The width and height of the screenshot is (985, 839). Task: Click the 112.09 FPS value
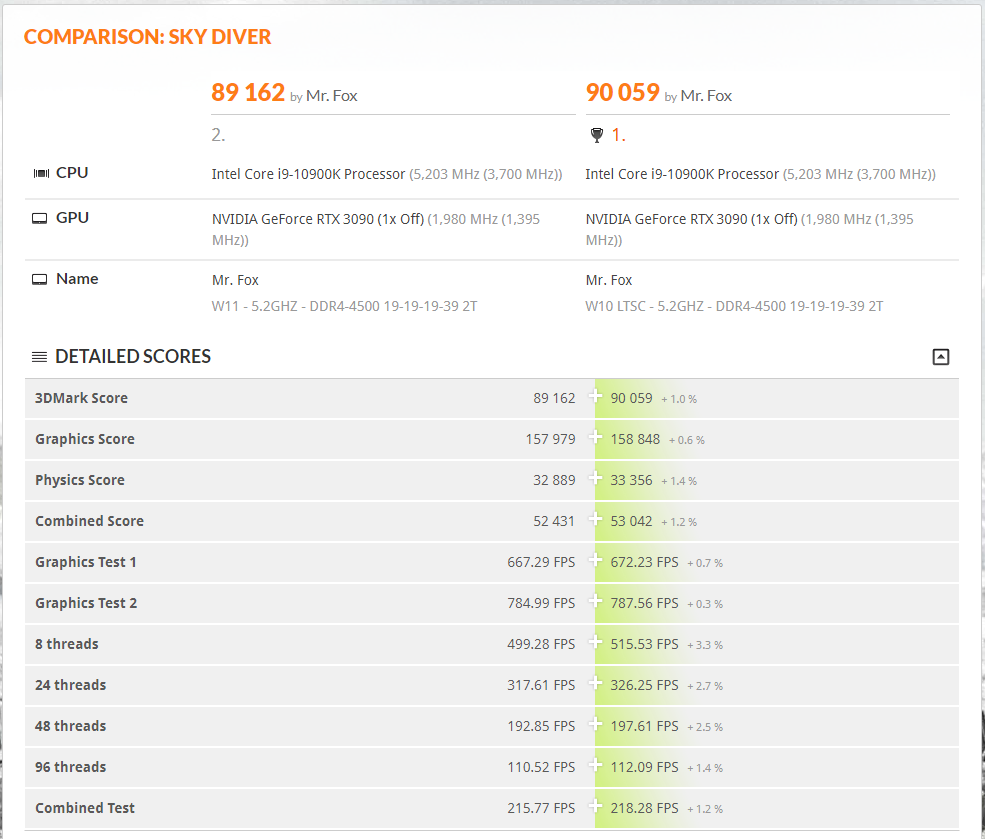[x=645, y=767]
